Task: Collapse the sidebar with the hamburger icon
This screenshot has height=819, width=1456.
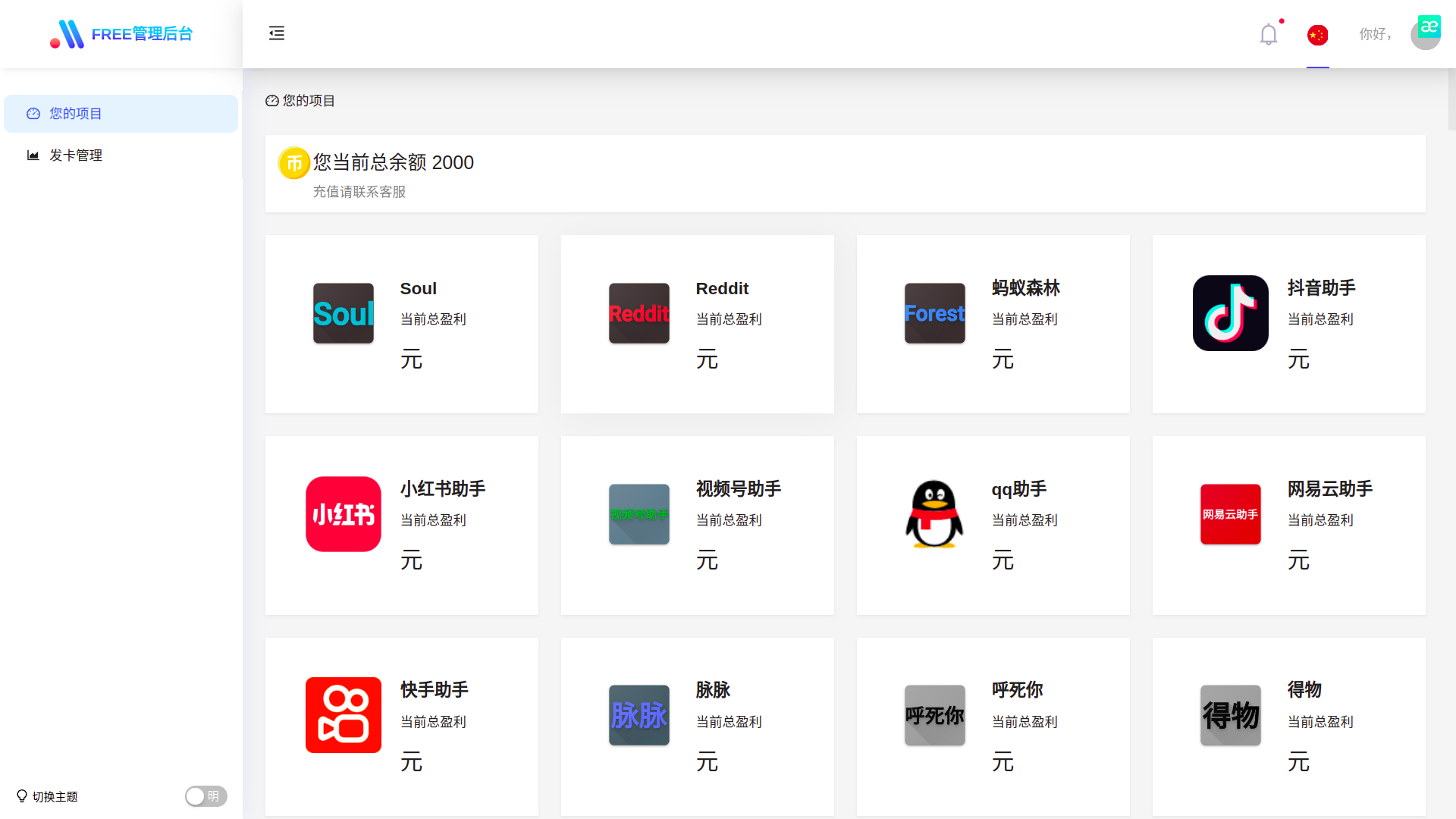Action: click(277, 33)
